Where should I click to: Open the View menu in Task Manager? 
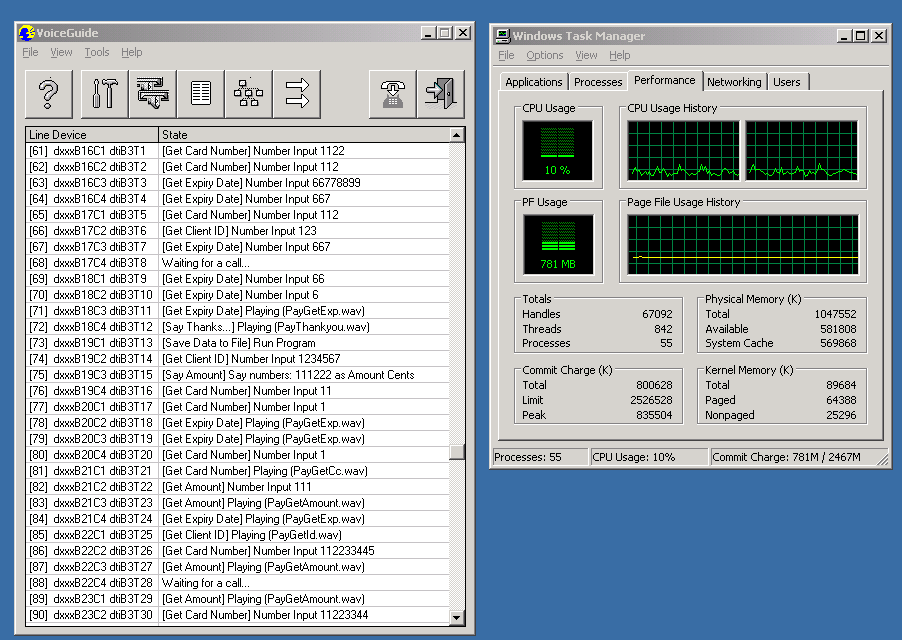[586, 55]
